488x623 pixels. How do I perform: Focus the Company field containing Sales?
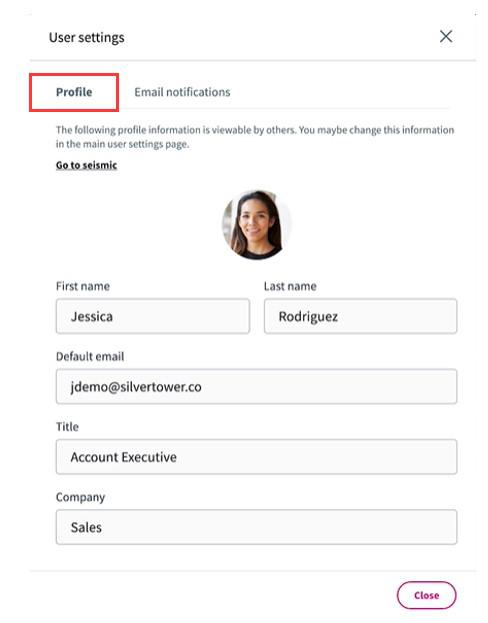click(256, 527)
